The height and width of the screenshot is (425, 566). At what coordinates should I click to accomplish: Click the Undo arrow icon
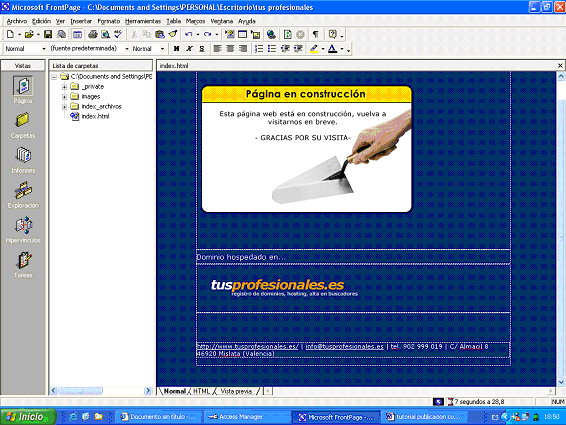[x=188, y=34]
